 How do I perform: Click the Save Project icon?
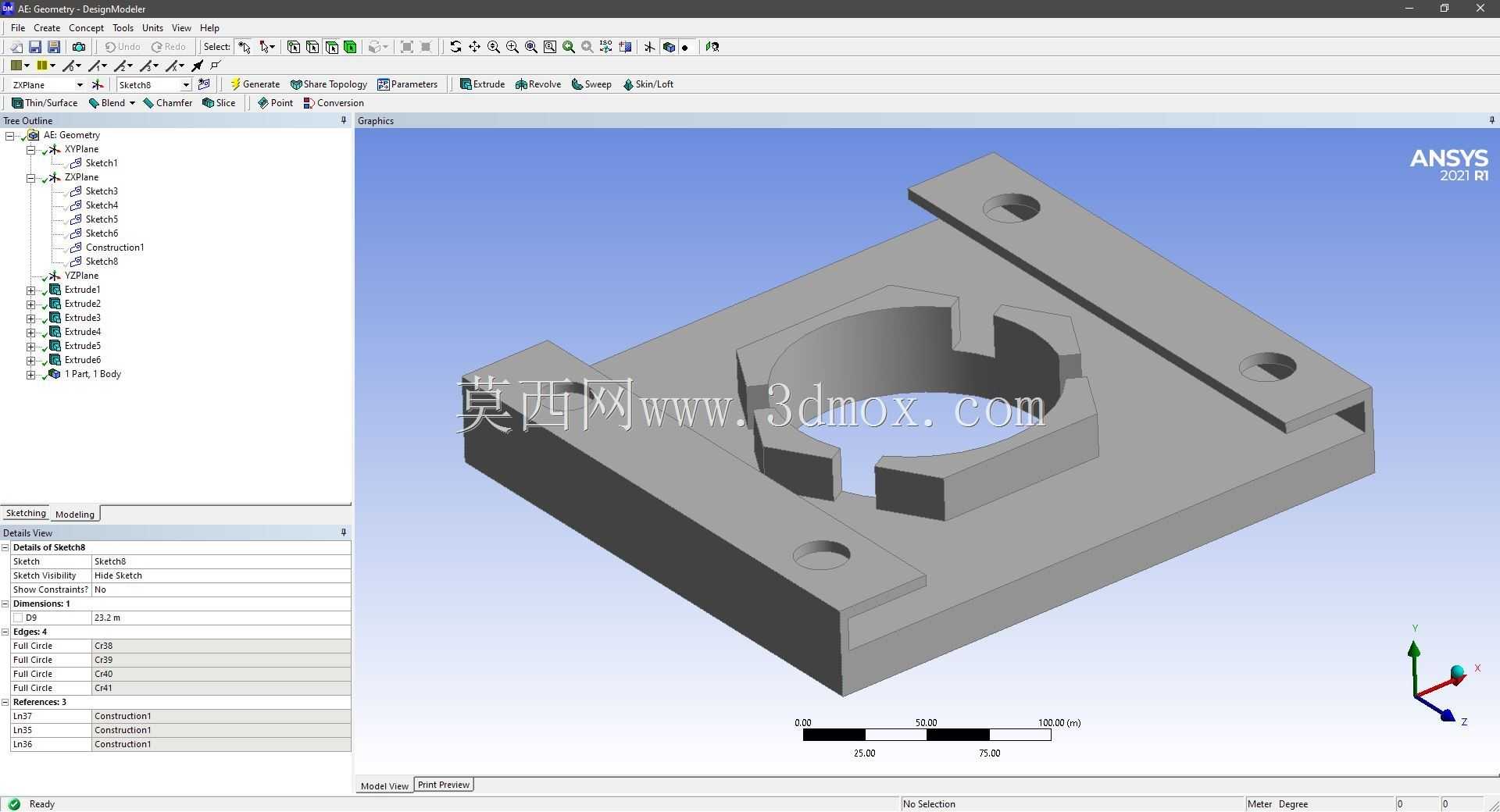tap(35, 47)
